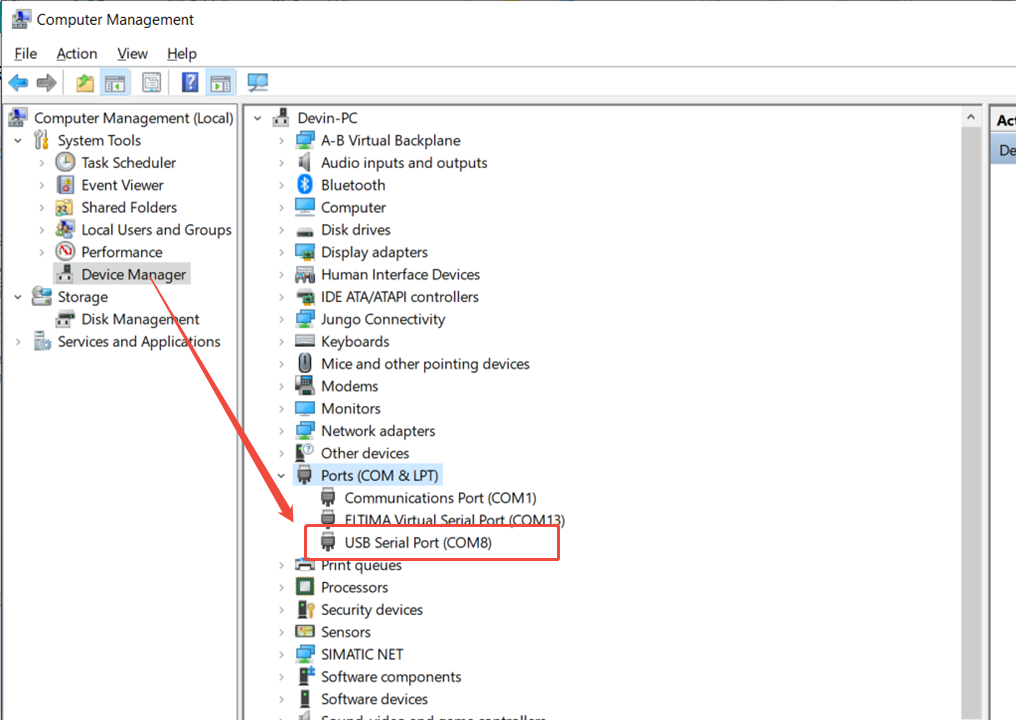Click the Task Scheduler clock icon
The height and width of the screenshot is (720, 1016).
point(65,162)
